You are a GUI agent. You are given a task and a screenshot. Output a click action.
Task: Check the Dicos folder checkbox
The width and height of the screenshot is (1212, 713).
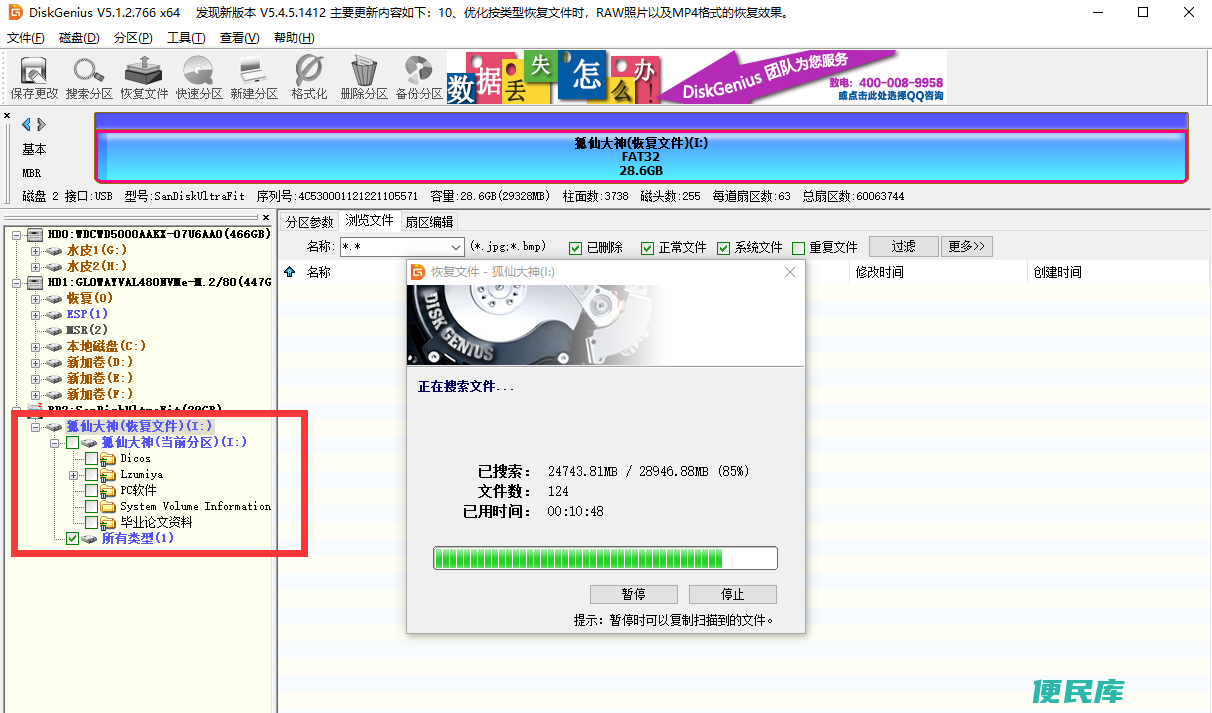coord(92,459)
